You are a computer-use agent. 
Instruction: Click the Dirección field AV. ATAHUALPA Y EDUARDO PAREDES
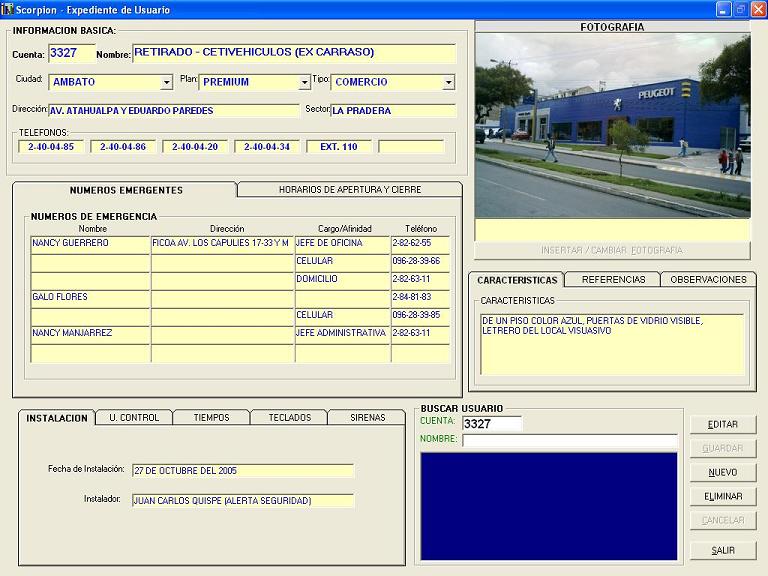point(174,111)
